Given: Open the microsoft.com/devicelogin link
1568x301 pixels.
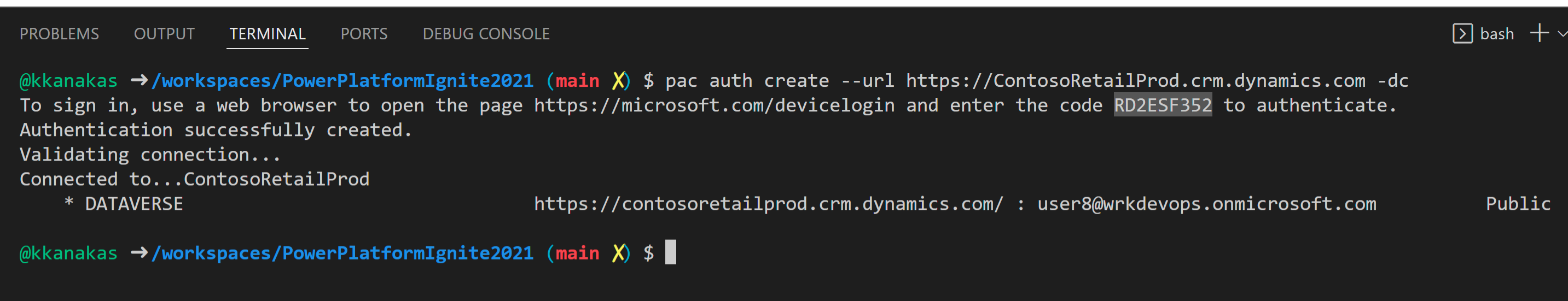Looking at the screenshot, I should tap(714, 106).
